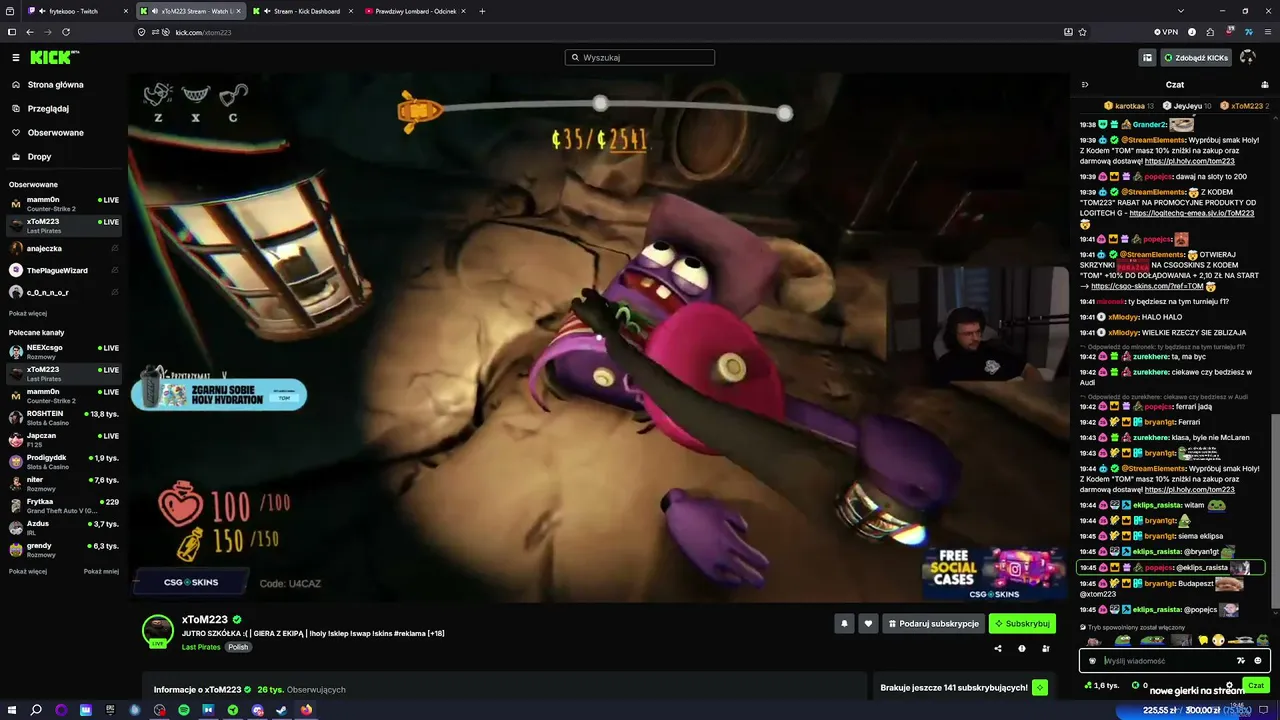Open the Last Pirates category link
This screenshot has width=1280, height=720.
[x=201, y=647]
